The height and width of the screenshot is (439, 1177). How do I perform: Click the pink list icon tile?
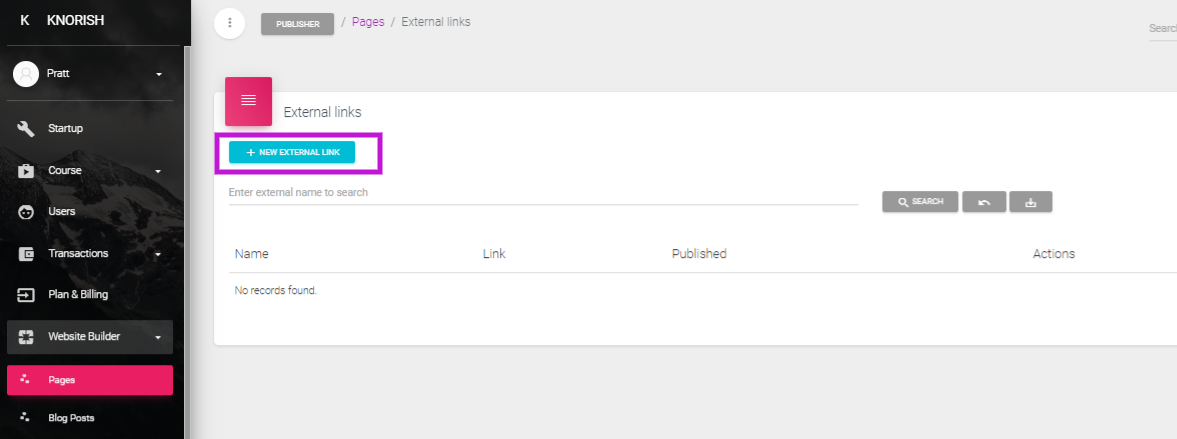[248, 101]
